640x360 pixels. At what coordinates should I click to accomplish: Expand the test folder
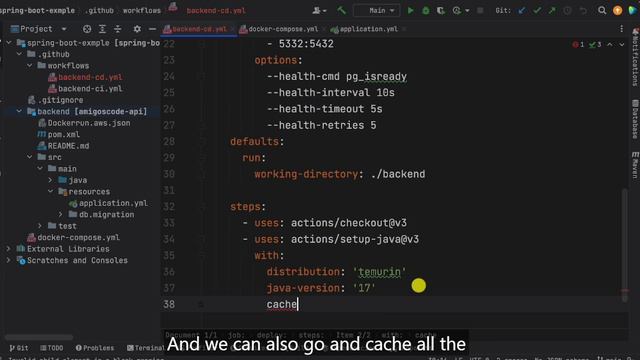(x=40, y=226)
